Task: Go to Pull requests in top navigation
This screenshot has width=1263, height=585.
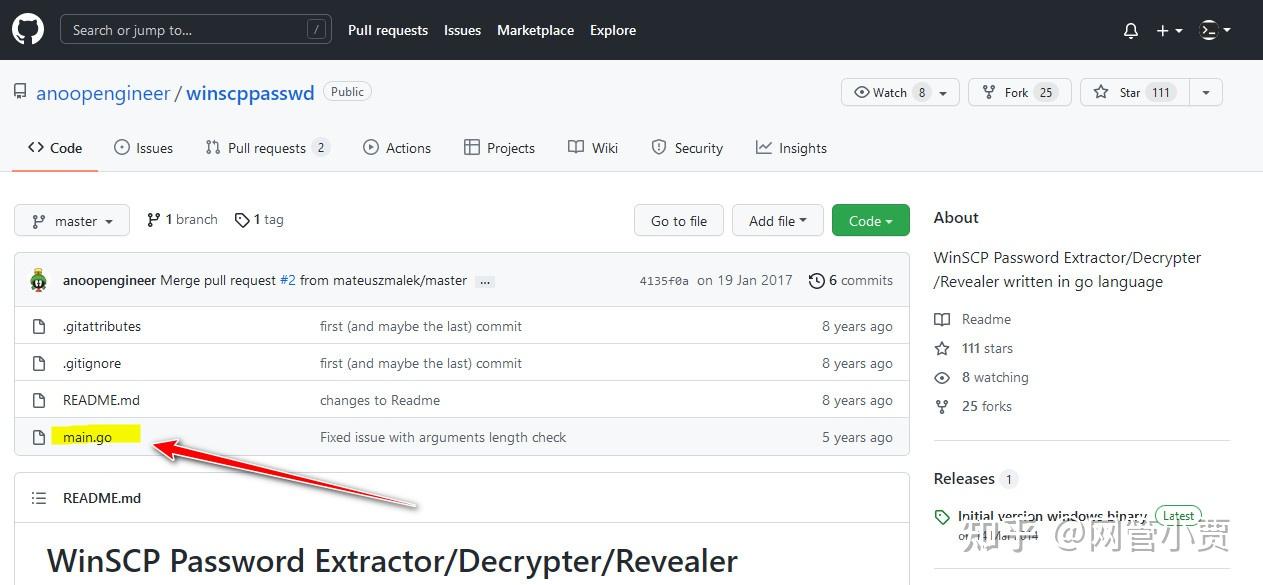Action: tap(388, 30)
